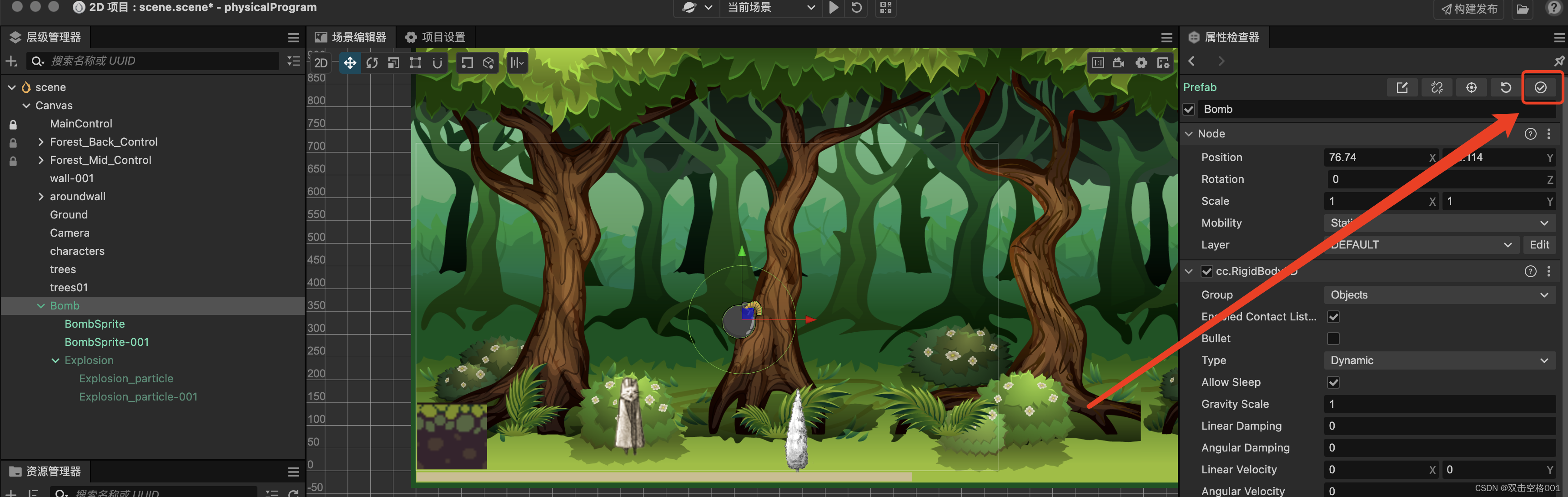The width and height of the screenshot is (1568, 497).
Task: Toggle the 2D view mode button
Action: (x=321, y=63)
